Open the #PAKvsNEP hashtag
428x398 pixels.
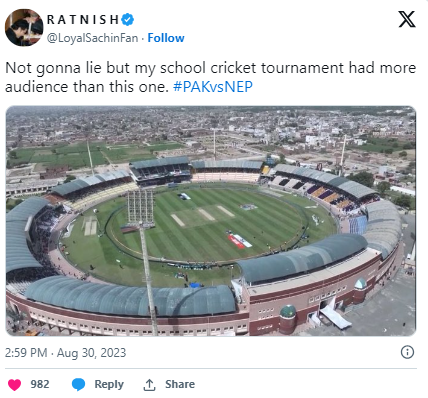click(x=213, y=87)
